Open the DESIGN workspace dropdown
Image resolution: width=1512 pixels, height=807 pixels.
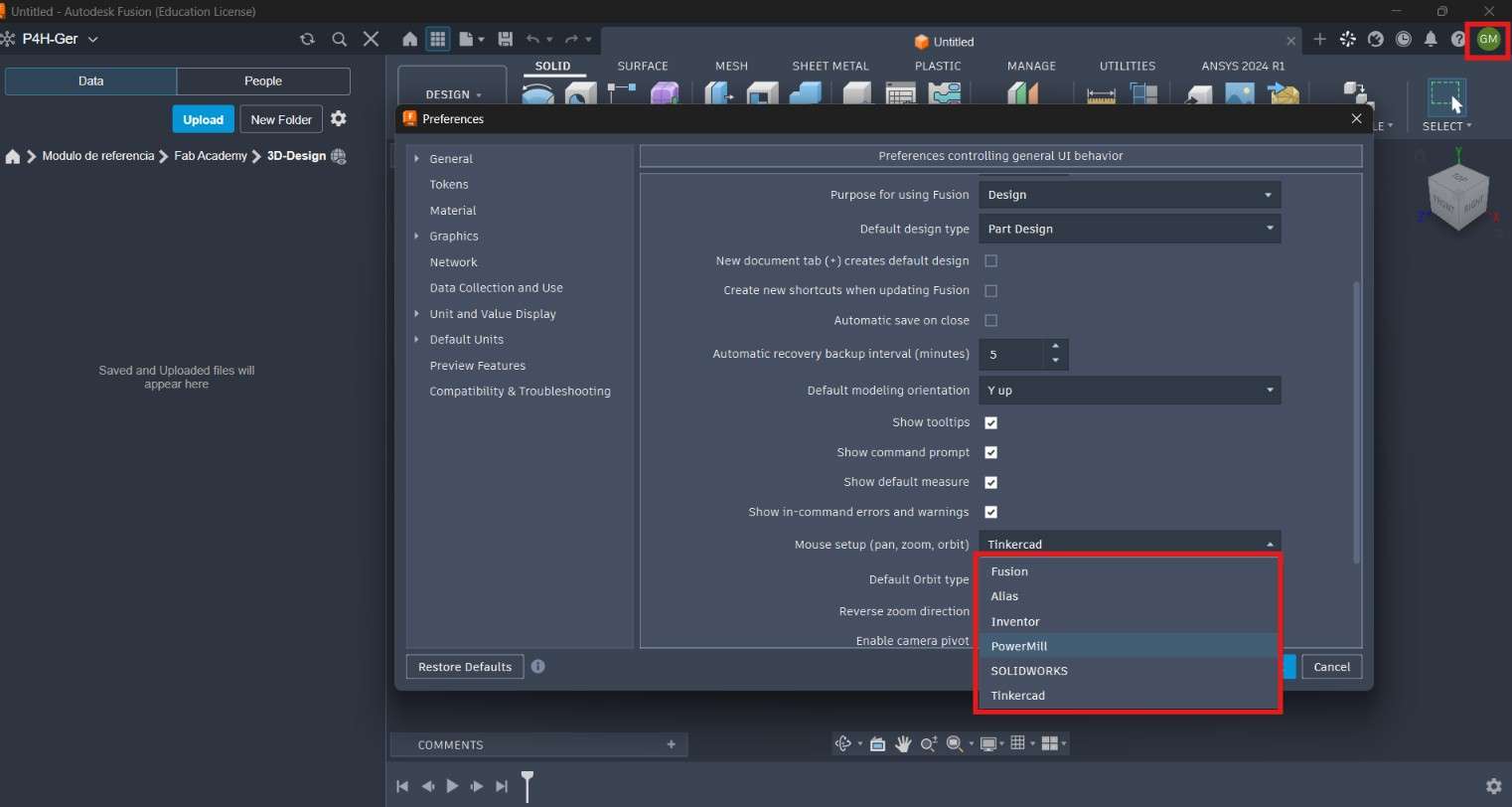(x=453, y=94)
